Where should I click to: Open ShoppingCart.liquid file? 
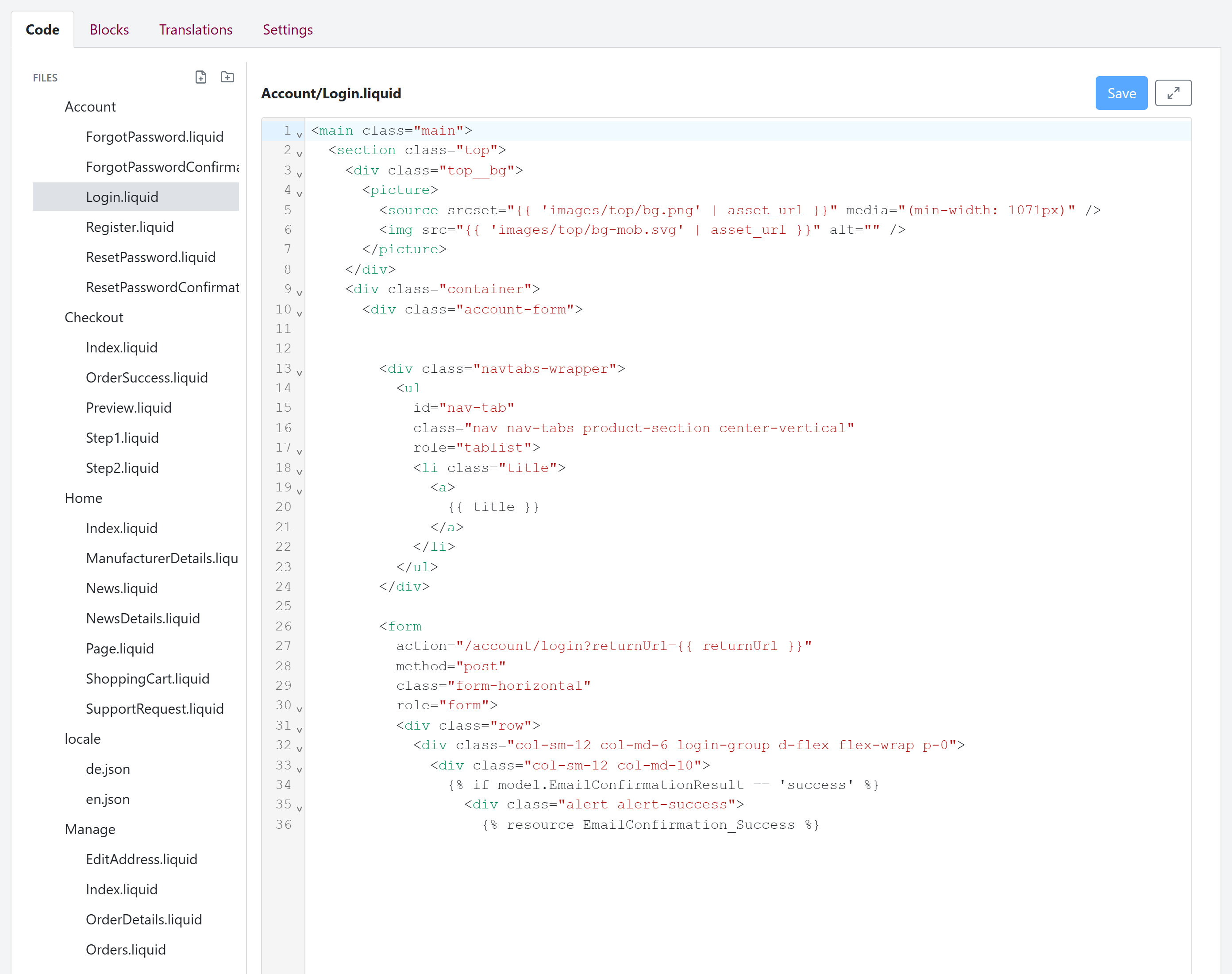148,679
